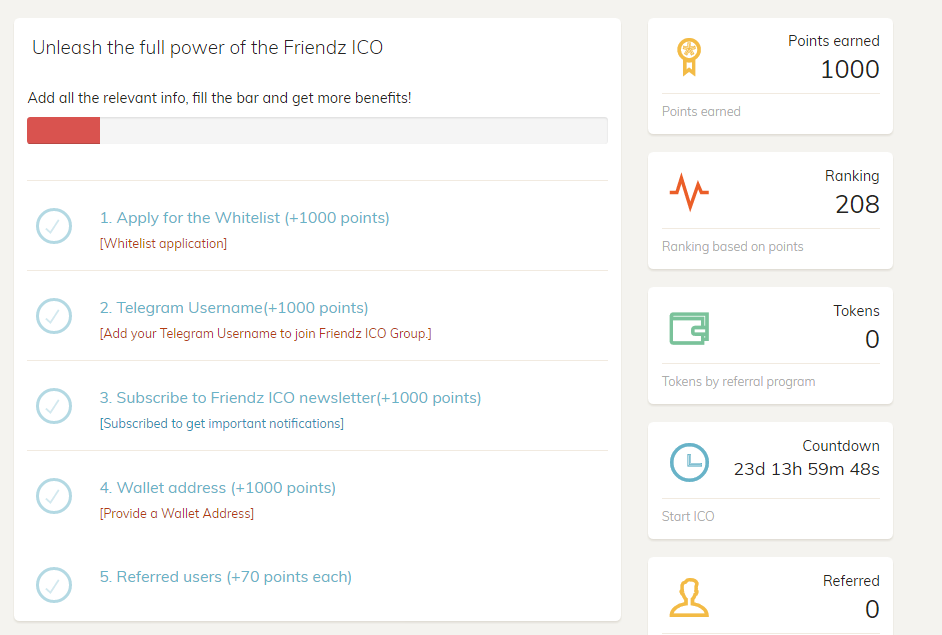
Task: Click the Countdown timer value
Action: 806,469
